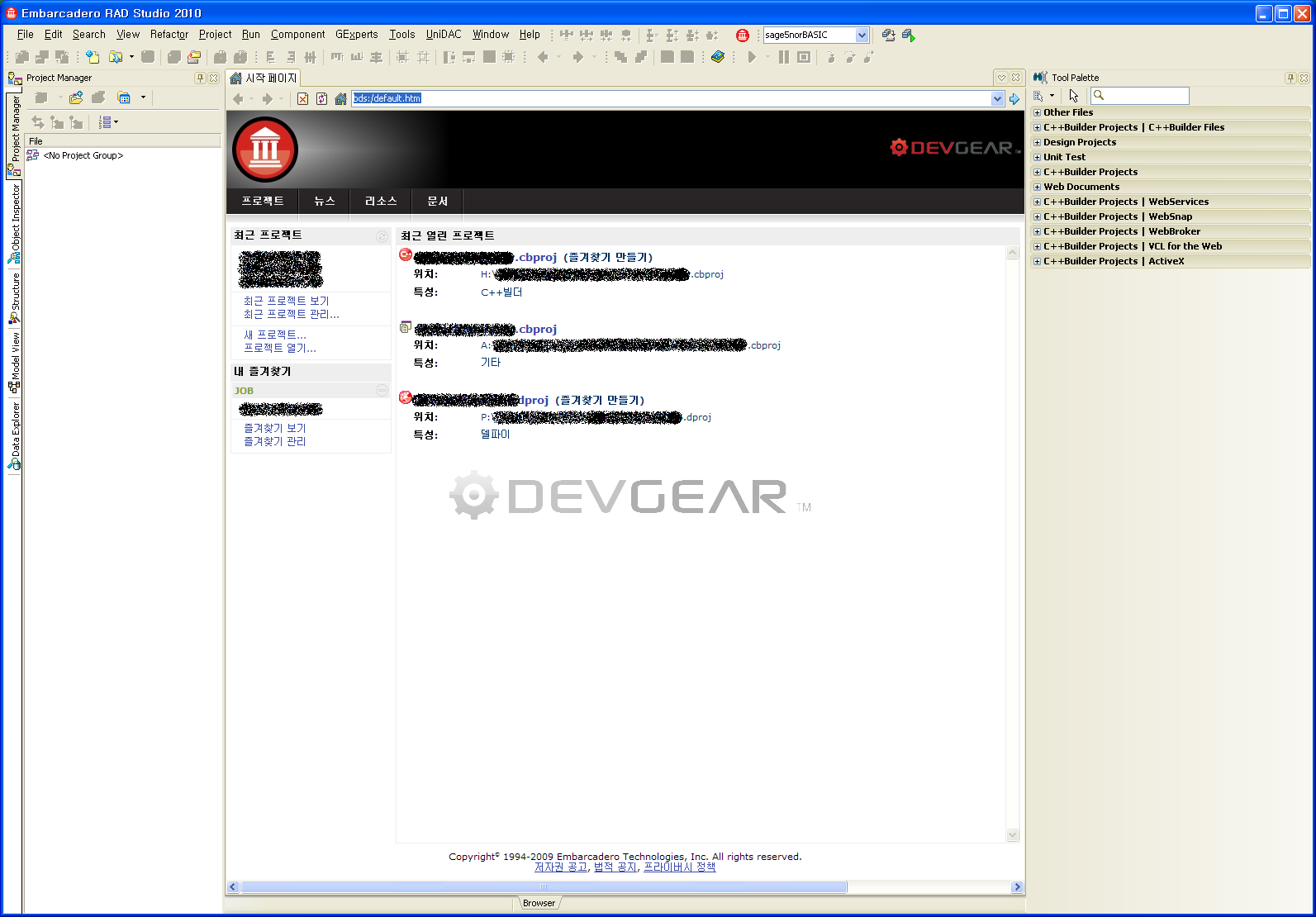1316x917 pixels.
Task: Click the blue Go navigate arrow
Action: (x=1014, y=99)
